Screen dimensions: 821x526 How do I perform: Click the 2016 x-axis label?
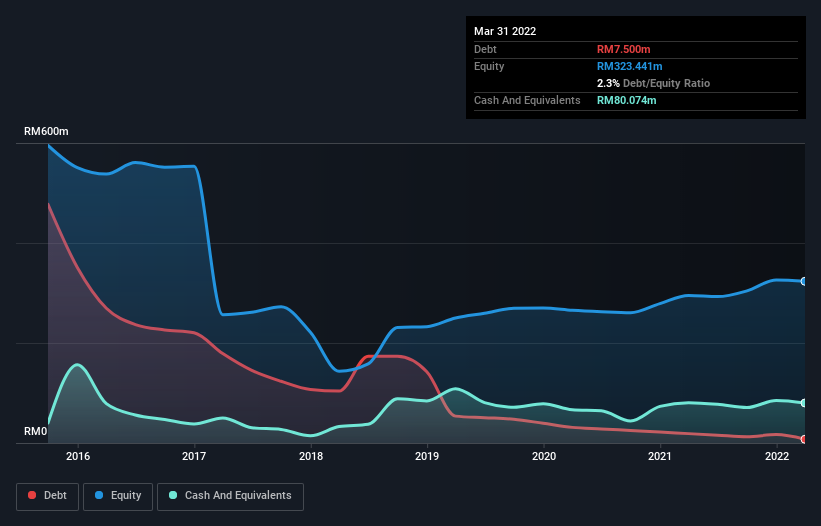click(78, 456)
